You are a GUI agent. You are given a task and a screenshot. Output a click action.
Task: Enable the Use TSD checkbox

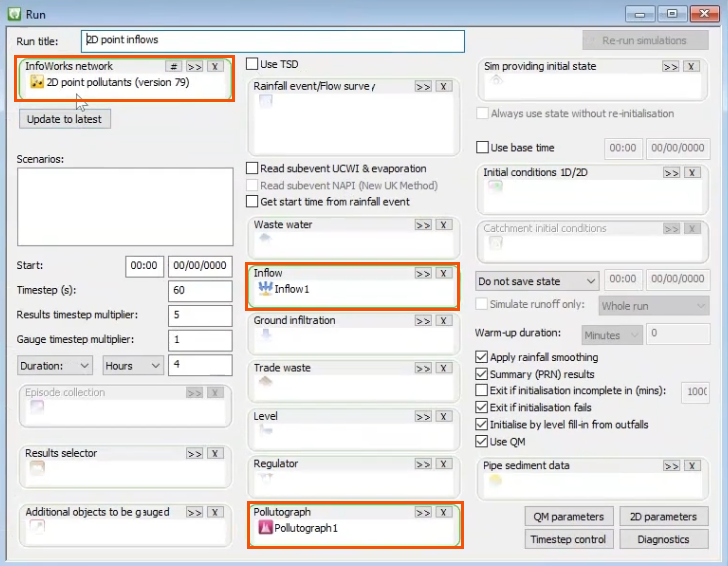tap(252, 64)
